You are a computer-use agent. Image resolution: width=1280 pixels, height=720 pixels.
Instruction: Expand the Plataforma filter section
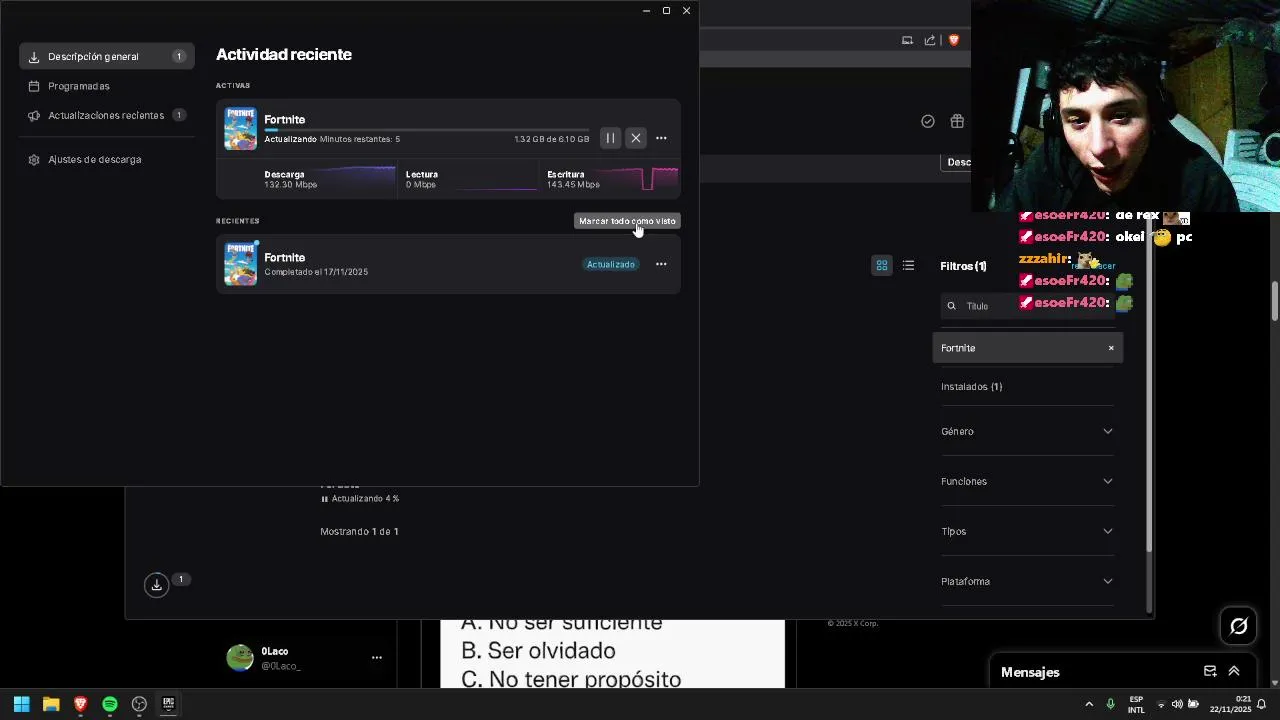pos(1027,581)
